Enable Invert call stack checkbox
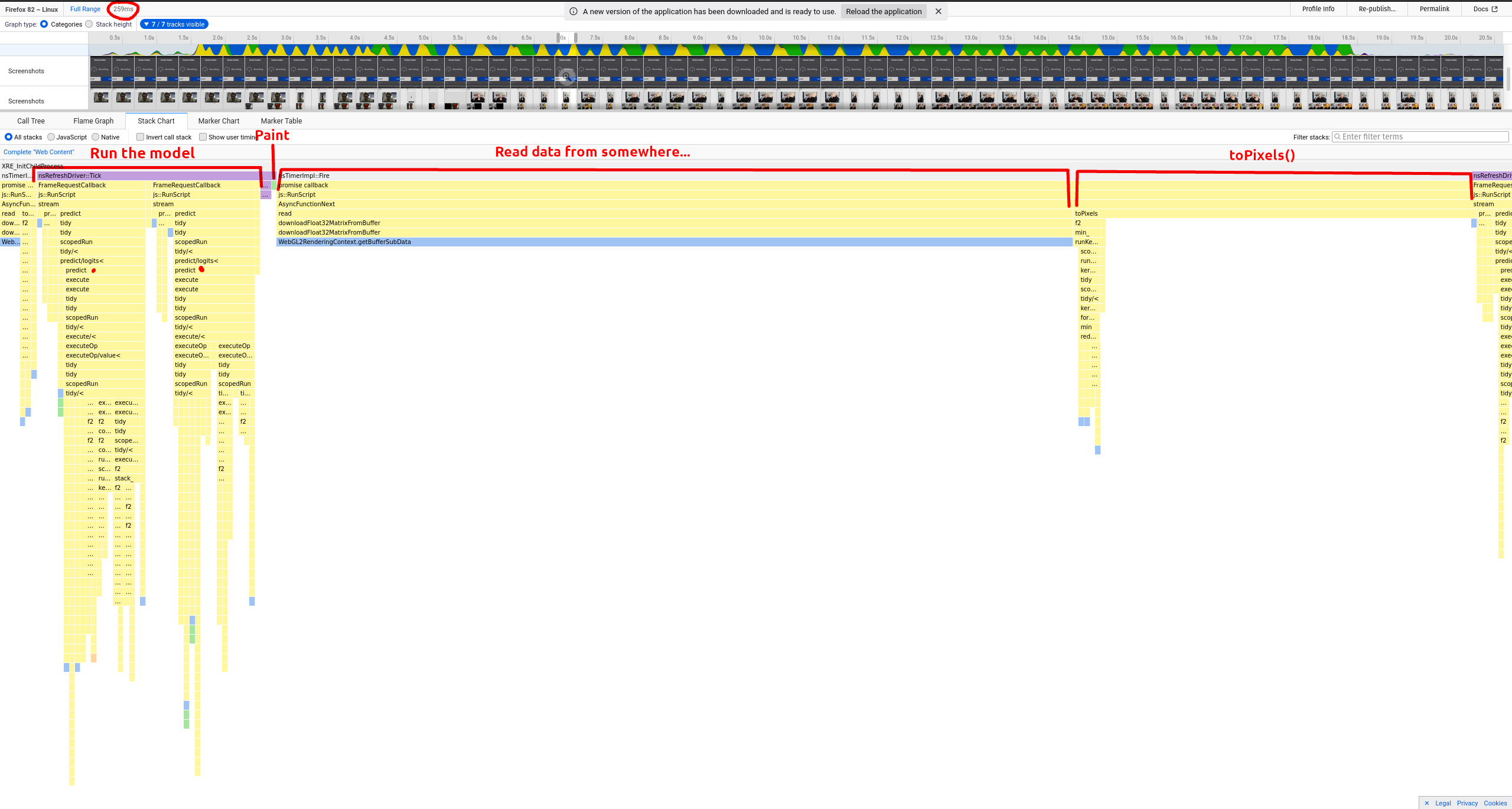 tap(141, 137)
